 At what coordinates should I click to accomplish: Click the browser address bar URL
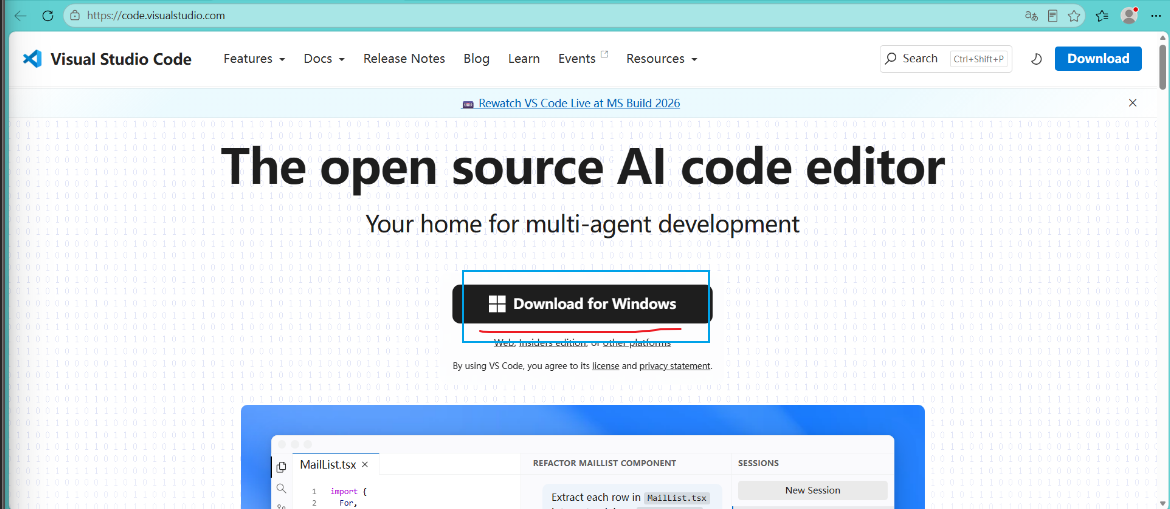156,15
